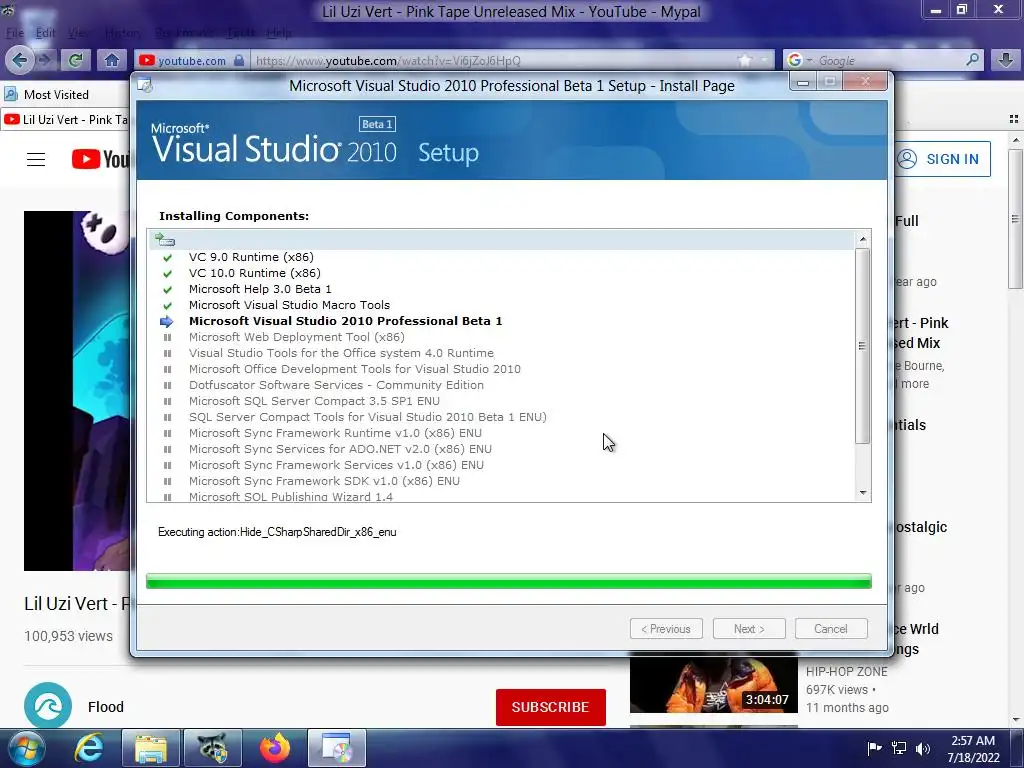The width and height of the screenshot is (1024, 768).
Task: Click the setup dialog title bar icon
Action: point(145,86)
